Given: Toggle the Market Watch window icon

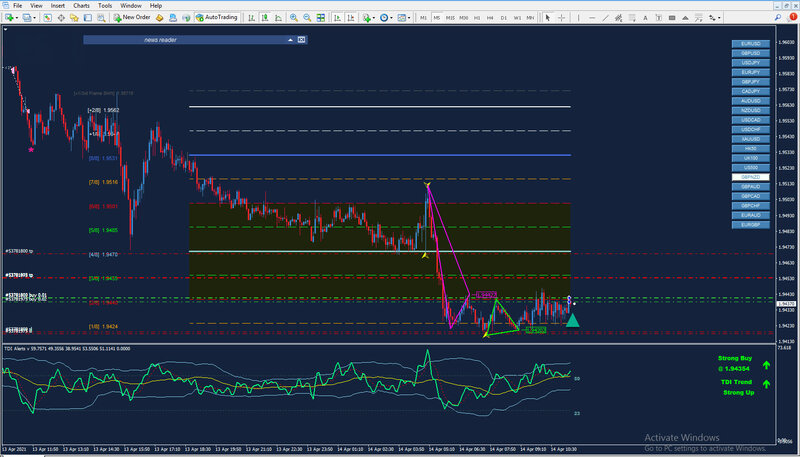Looking at the screenshot, I should [x=47, y=18].
